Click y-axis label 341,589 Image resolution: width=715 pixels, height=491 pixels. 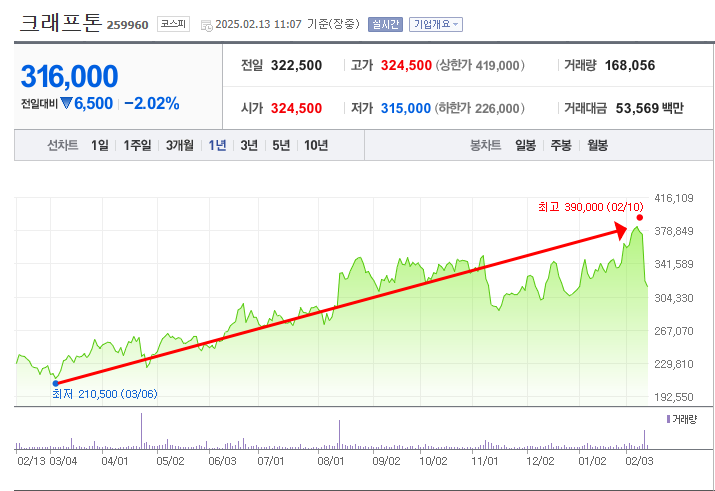[674, 264]
